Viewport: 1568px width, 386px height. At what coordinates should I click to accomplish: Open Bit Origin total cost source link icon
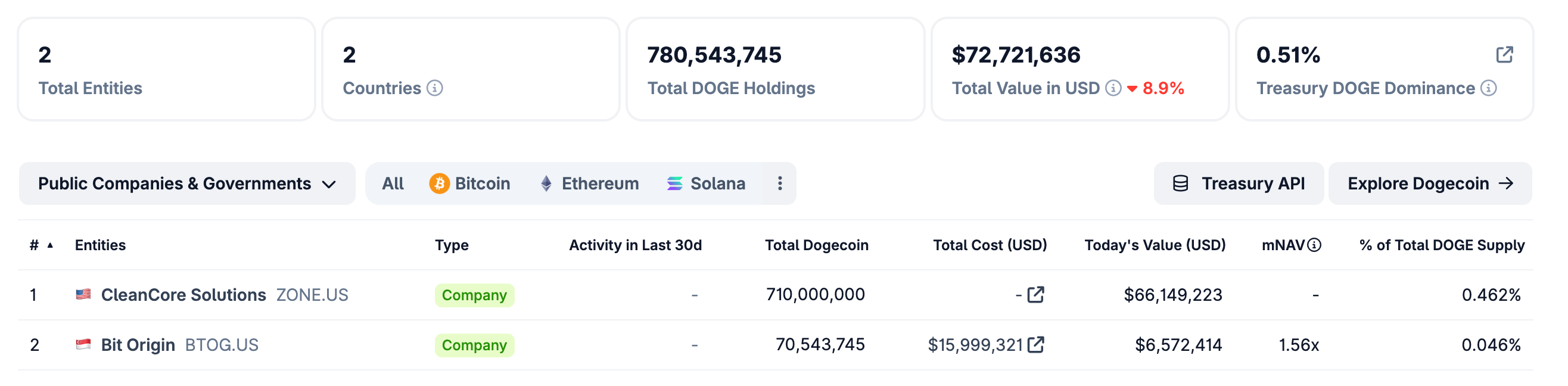coord(1035,344)
